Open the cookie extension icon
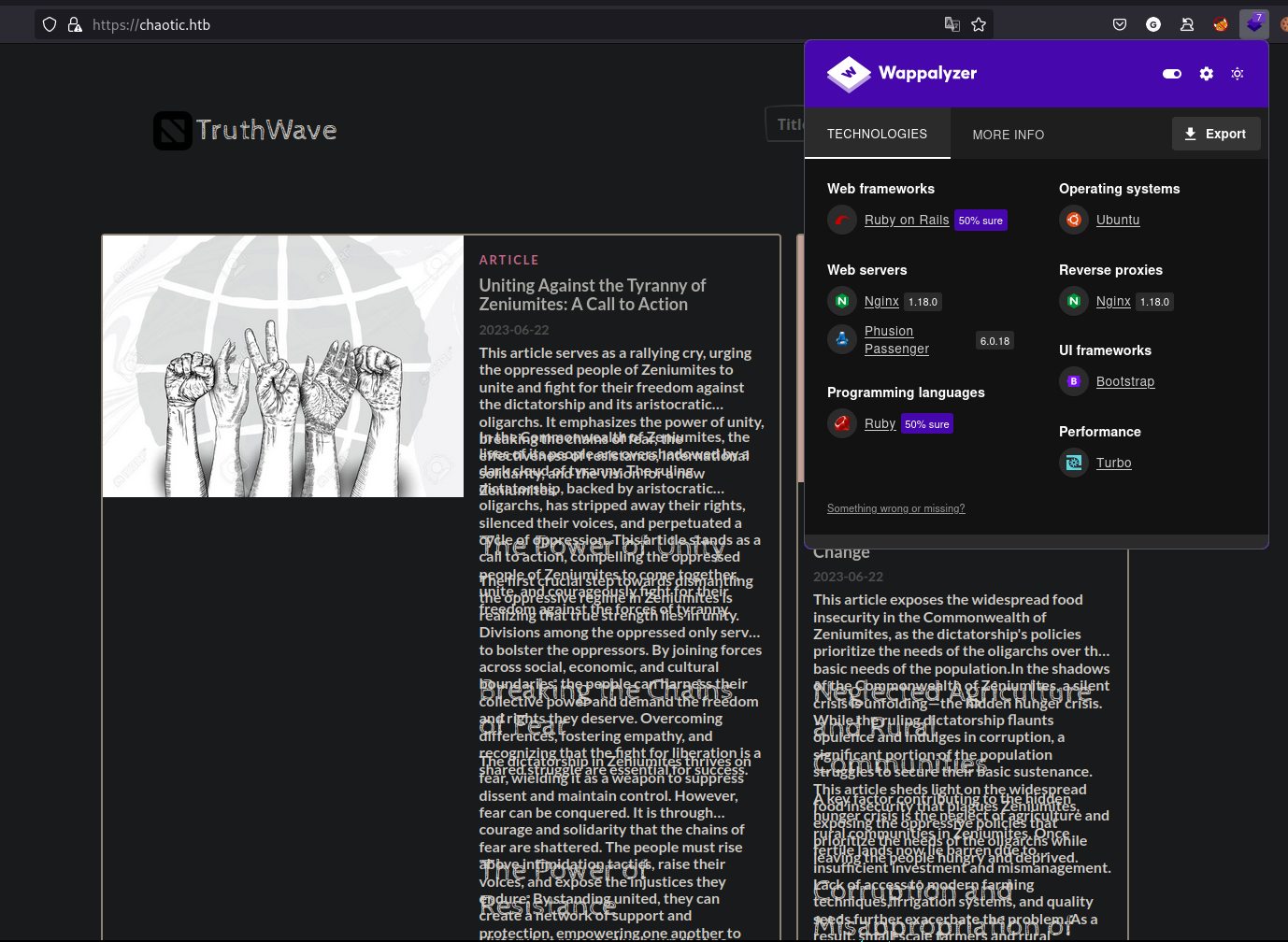This screenshot has height=942, width=1288. 1284,24
